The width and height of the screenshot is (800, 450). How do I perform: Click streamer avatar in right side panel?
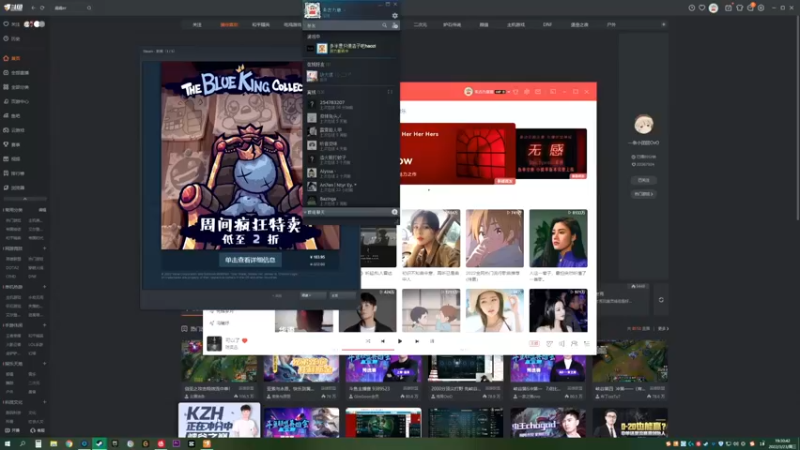(x=644, y=124)
